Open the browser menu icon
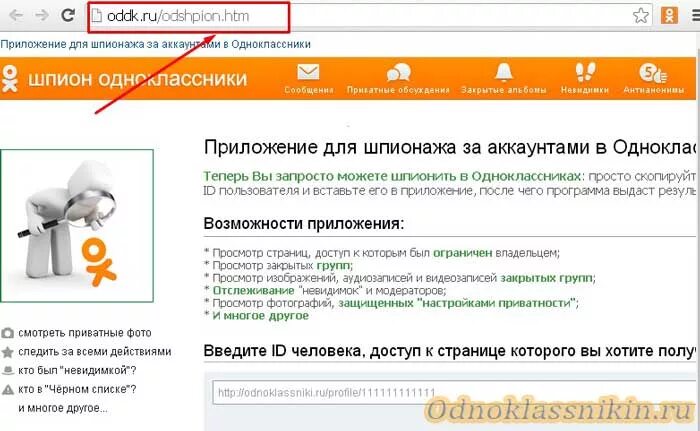 point(696,16)
